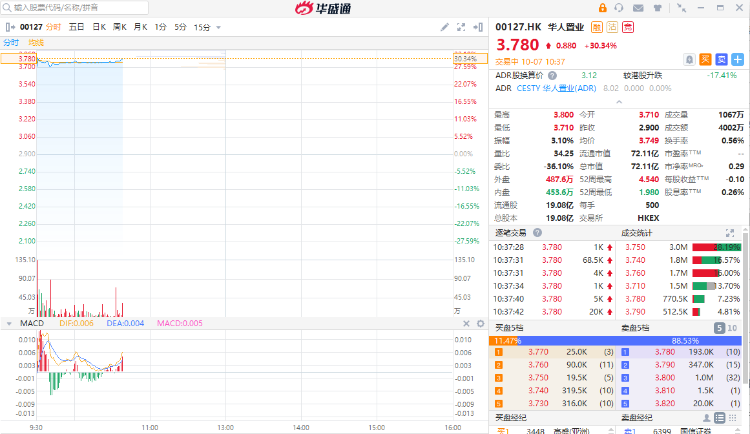
Task: Click the compact-mode shrink arrows icon
Action: click(682, 8)
